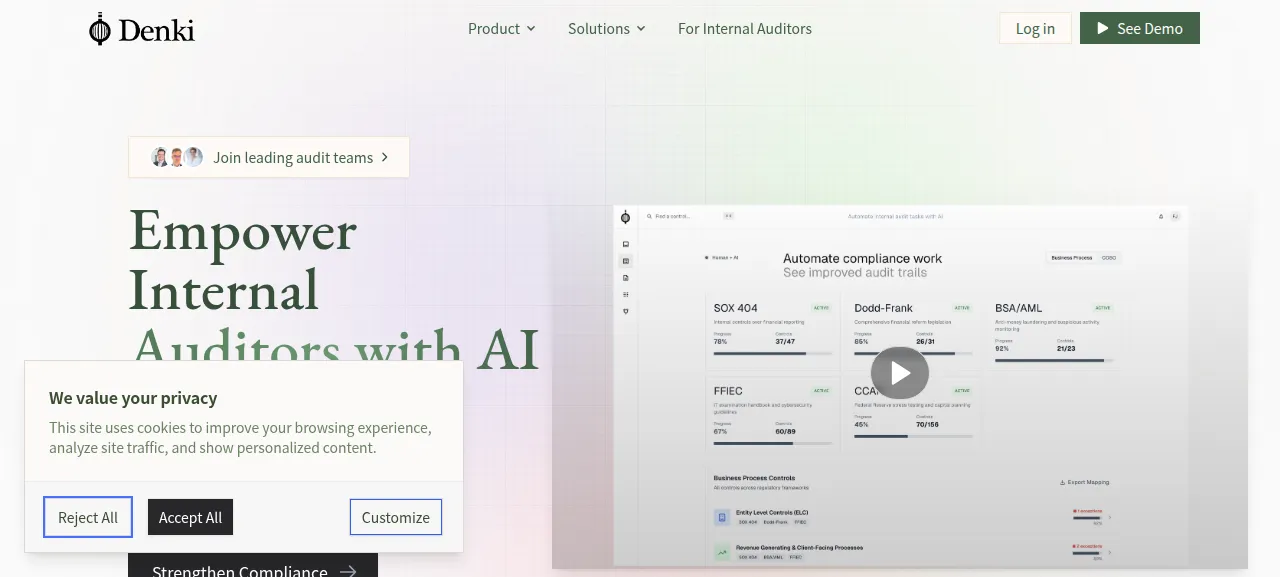1280x577 pixels.
Task: Click the Denki logo in header
Action: click(x=141, y=29)
